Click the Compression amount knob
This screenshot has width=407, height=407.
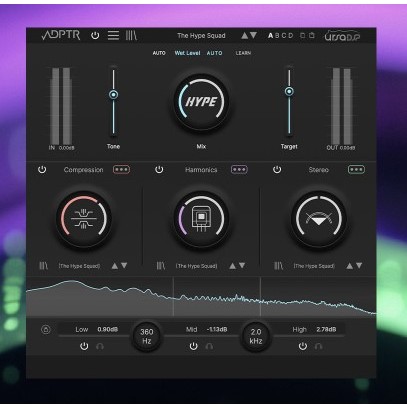[x=84, y=219]
